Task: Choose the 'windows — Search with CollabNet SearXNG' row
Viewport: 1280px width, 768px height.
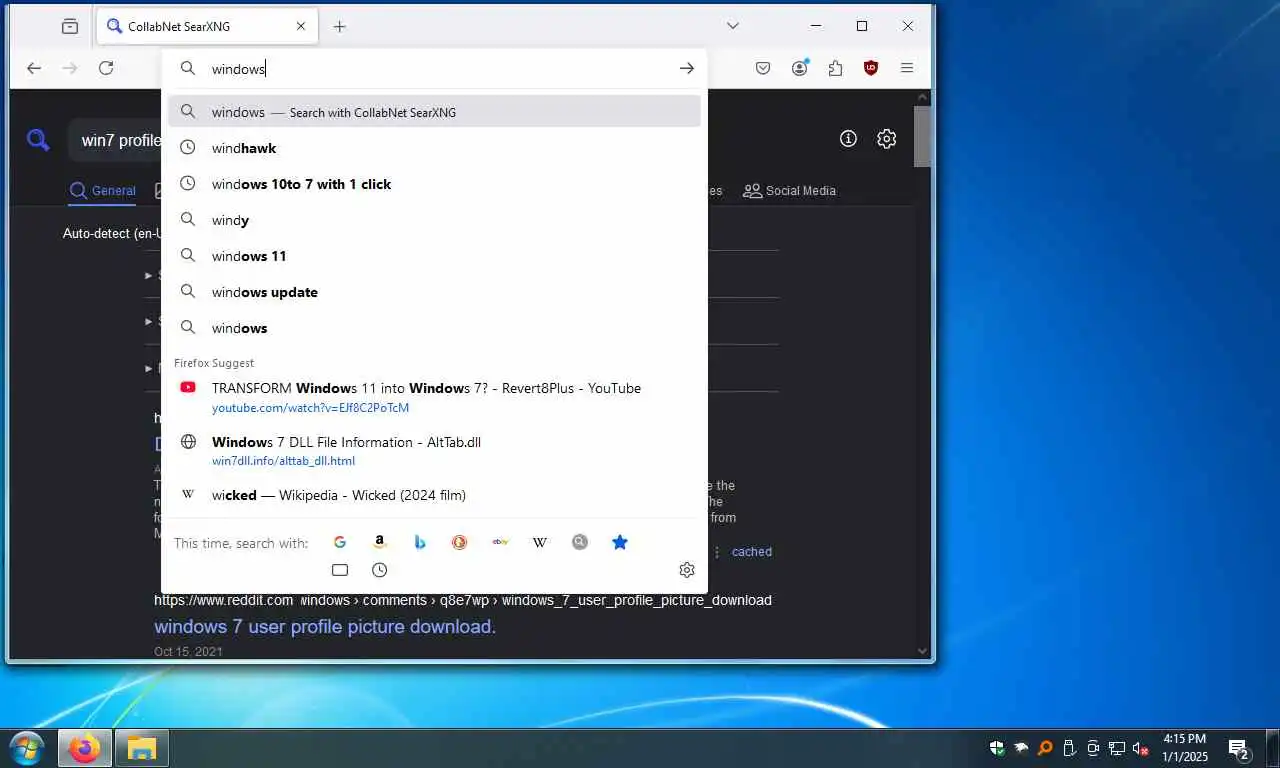Action: 434,112
